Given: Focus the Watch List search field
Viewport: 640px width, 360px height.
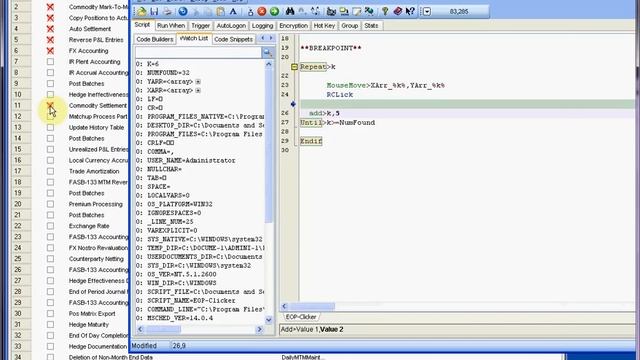Looking at the screenshot, I should click(x=198, y=52).
